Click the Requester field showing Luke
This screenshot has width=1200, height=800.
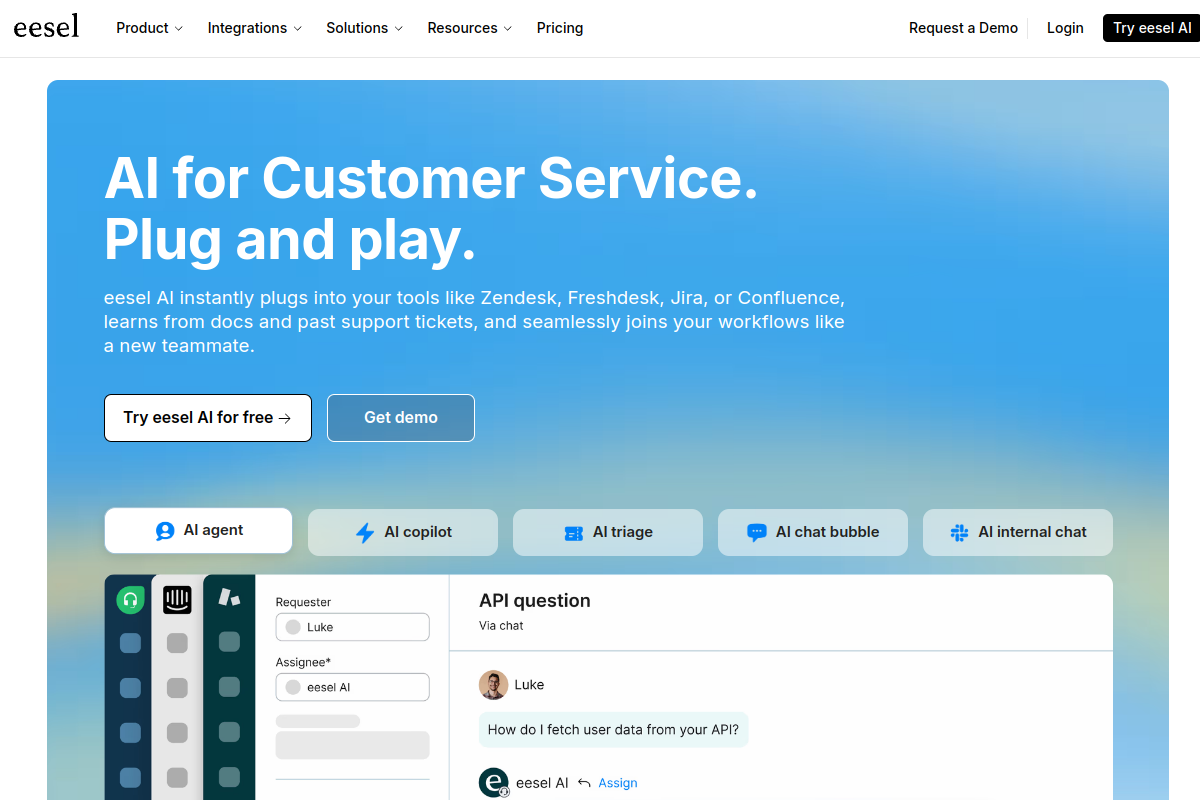pos(352,627)
